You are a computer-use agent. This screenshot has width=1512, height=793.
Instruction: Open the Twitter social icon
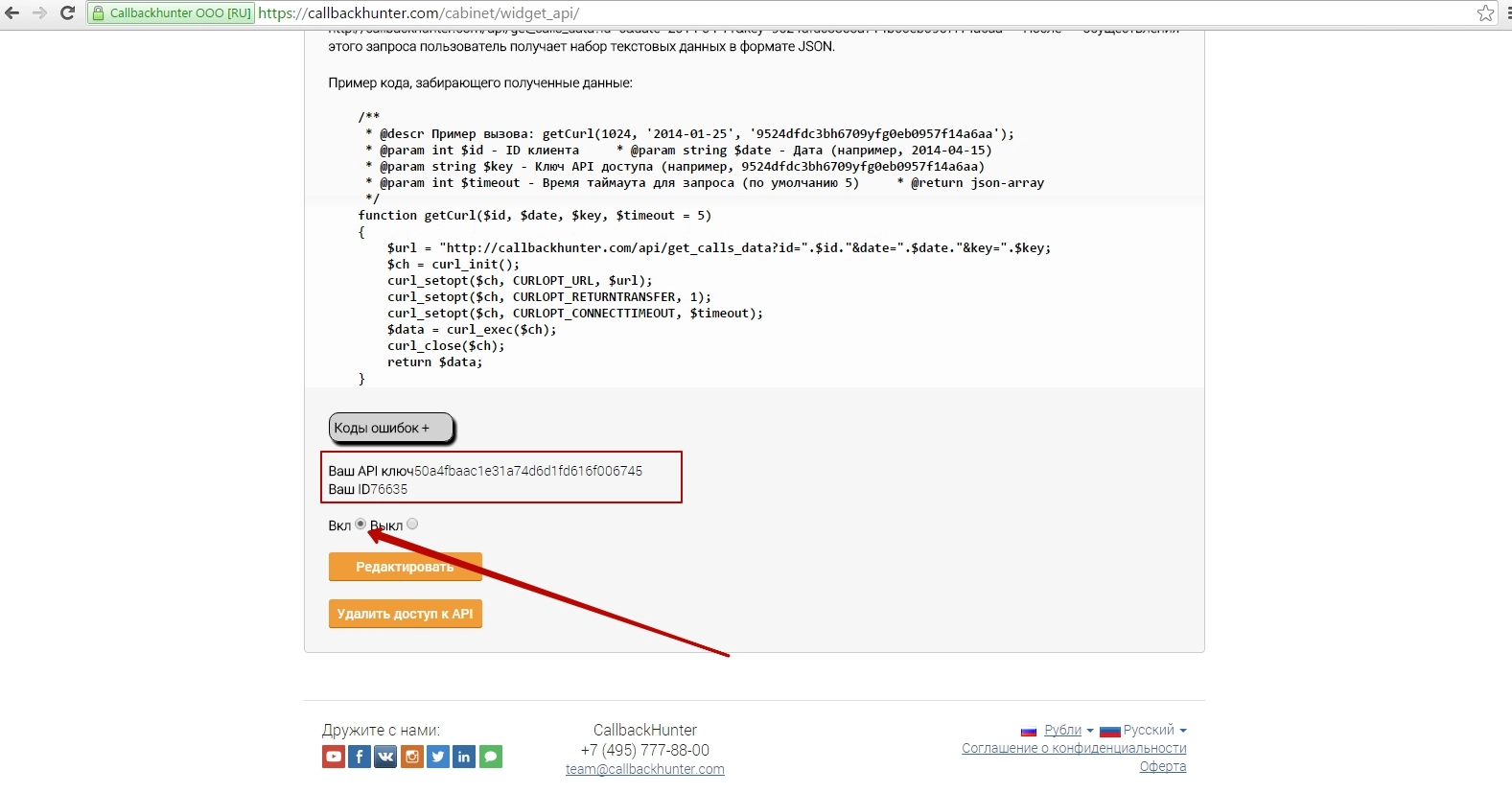(x=438, y=757)
